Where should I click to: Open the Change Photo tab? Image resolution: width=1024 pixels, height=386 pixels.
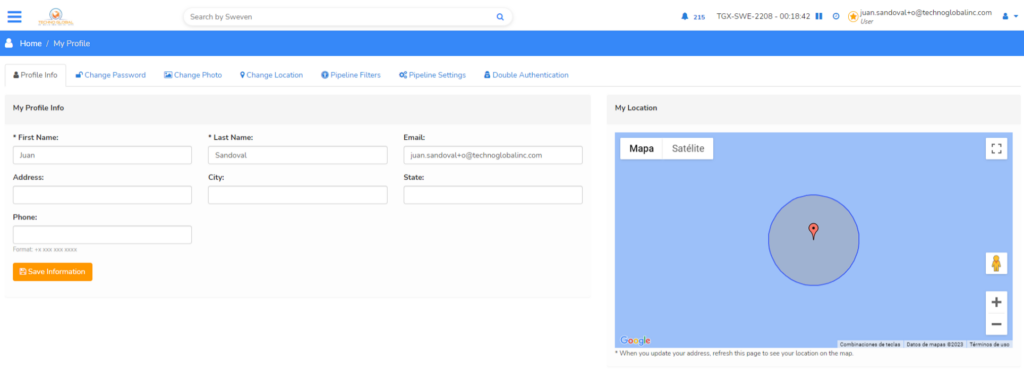tap(193, 75)
